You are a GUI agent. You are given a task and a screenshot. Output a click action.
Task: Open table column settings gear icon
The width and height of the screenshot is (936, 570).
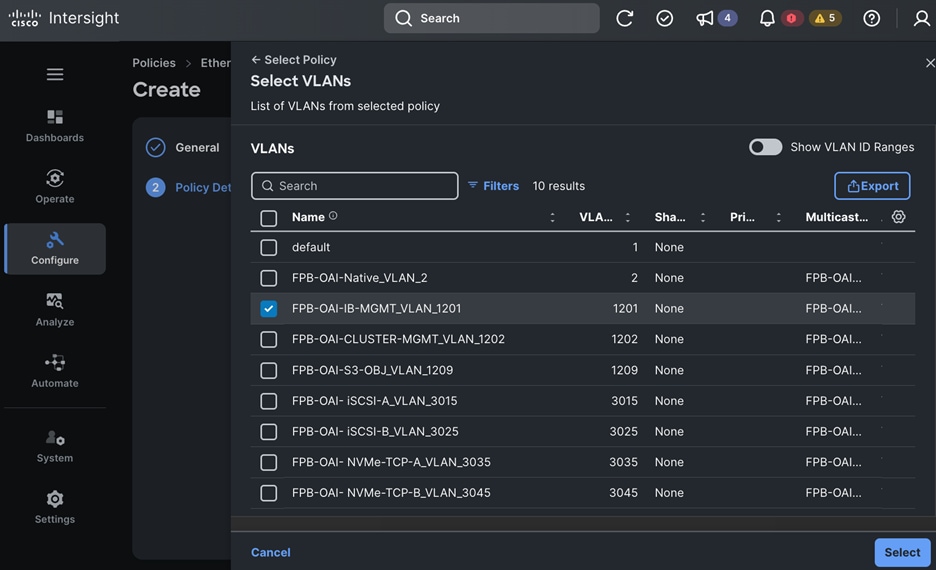coord(898,217)
